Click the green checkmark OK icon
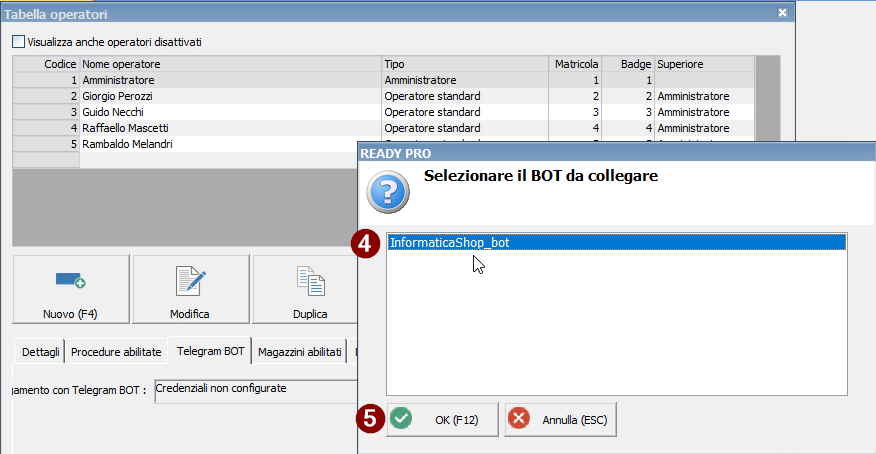The image size is (876, 454). 401,419
